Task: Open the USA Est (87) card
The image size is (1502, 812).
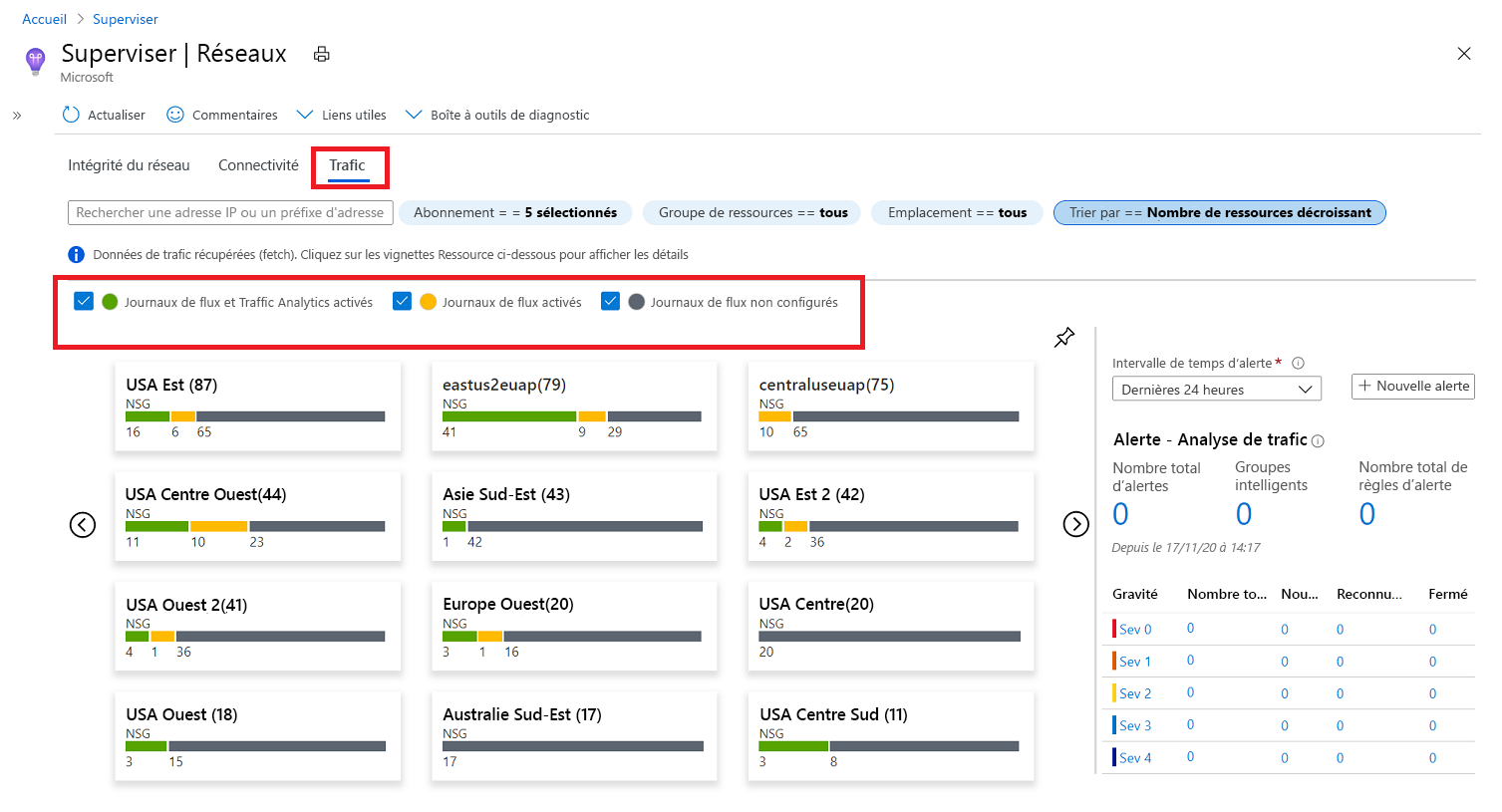Action: coord(258,406)
